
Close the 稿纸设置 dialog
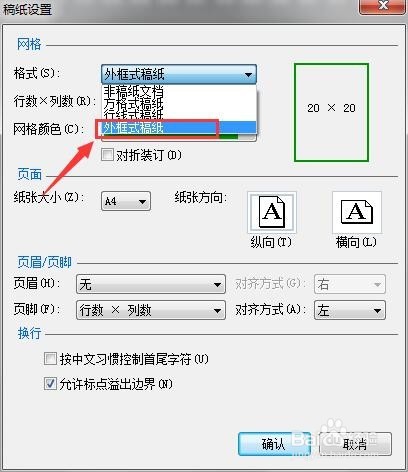coord(383,6)
